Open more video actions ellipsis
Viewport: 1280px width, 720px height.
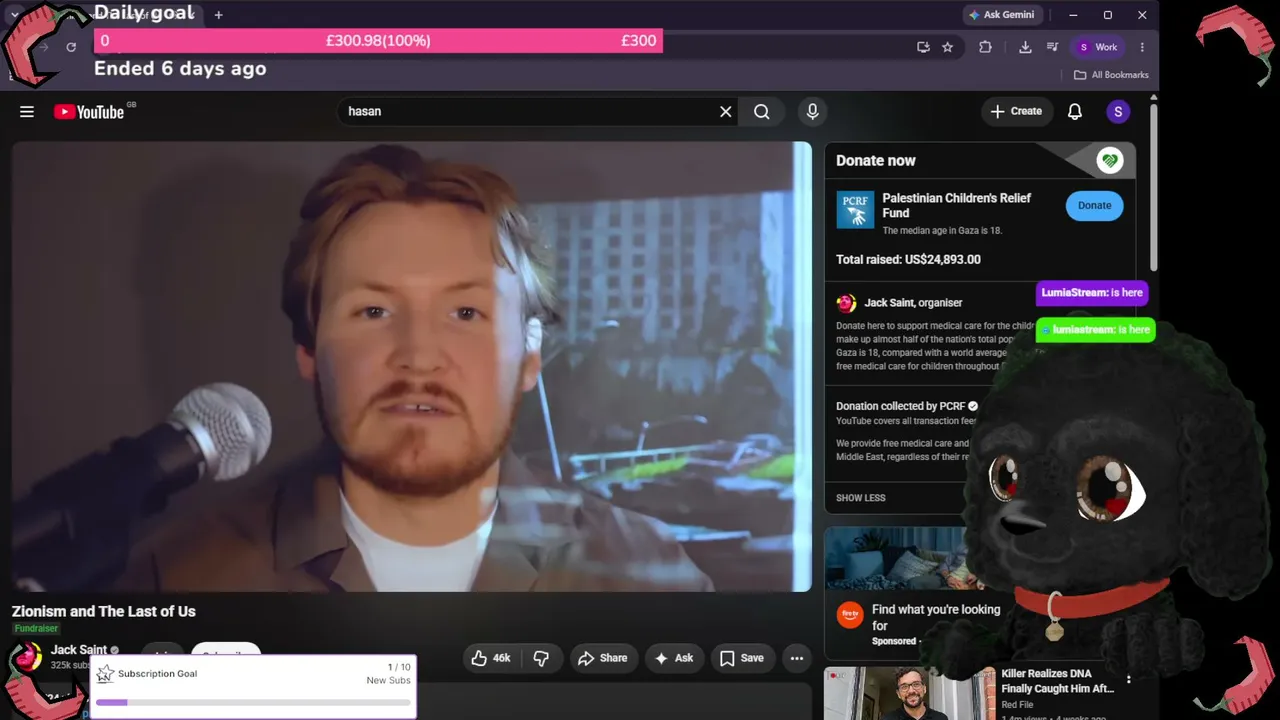(797, 658)
